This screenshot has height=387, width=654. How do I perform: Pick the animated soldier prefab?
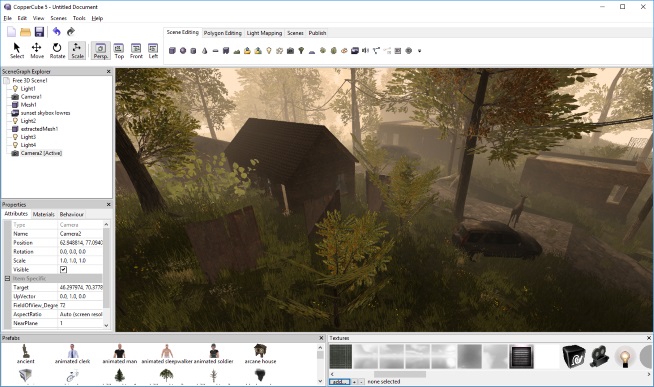(x=214, y=354)
